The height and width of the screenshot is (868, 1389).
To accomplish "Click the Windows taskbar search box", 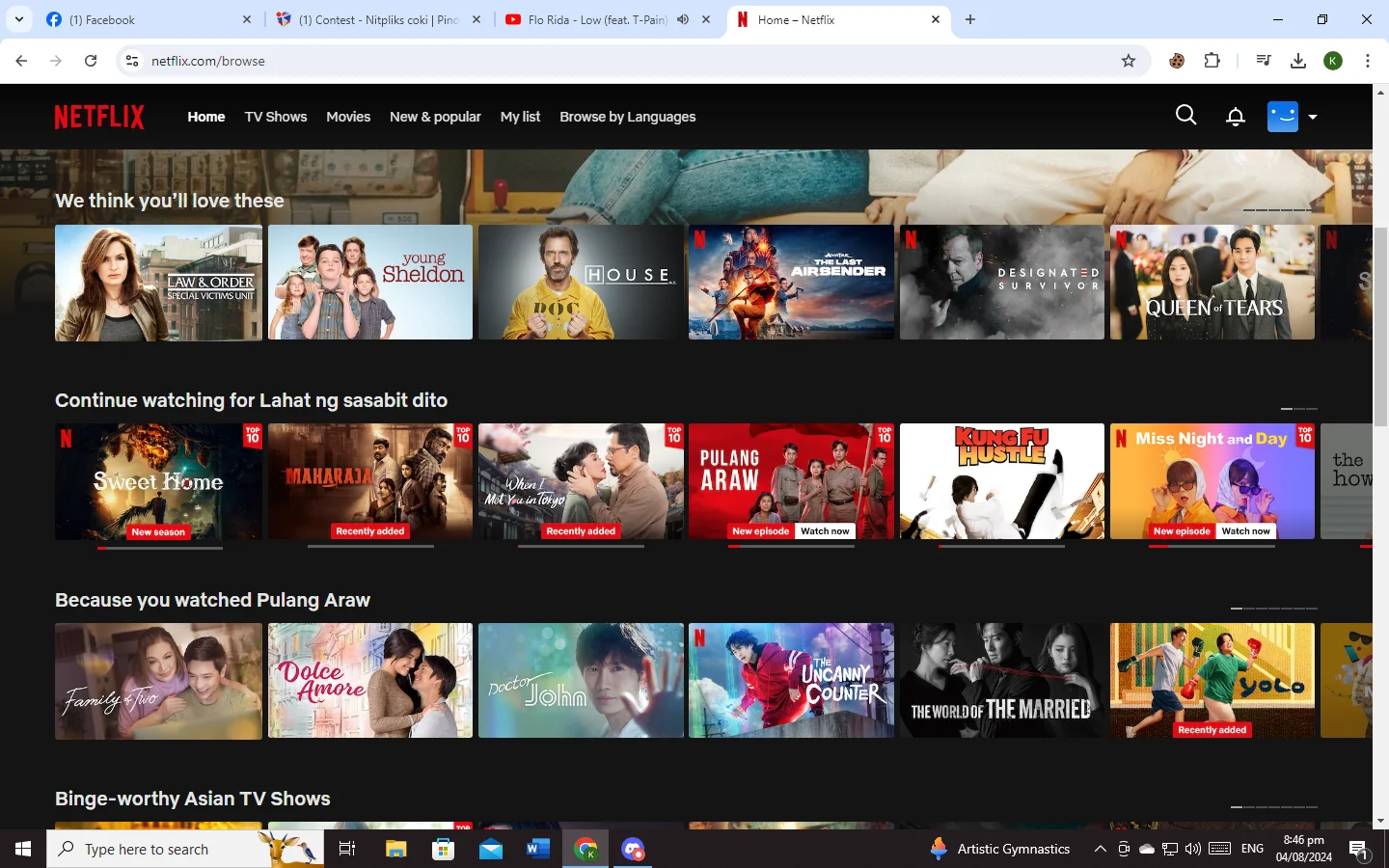I will click(185, 849).
